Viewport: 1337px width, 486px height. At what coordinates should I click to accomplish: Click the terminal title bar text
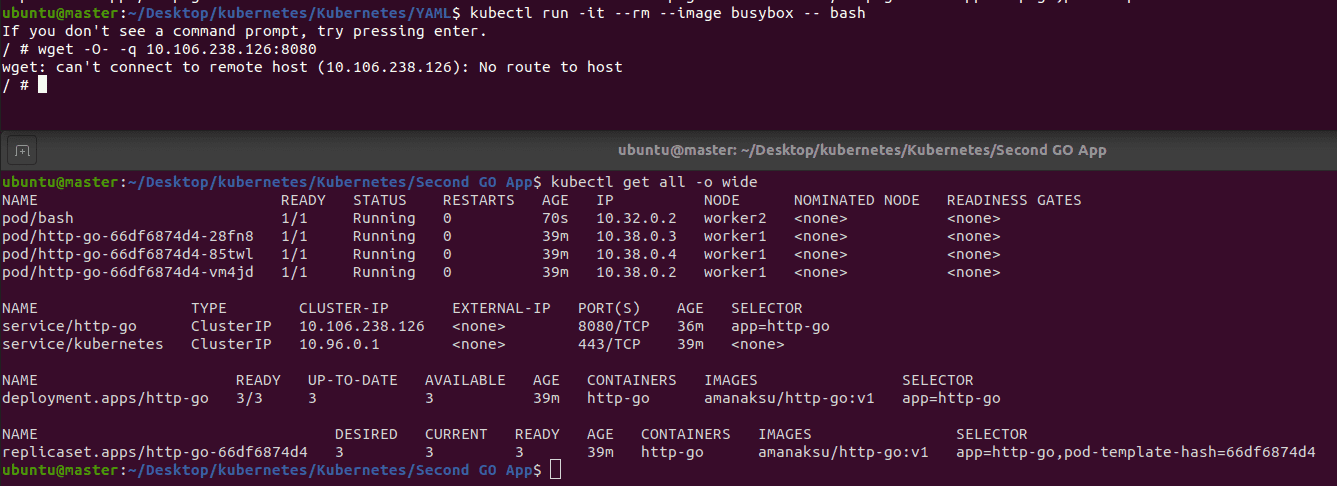click(x=861, y=150)
